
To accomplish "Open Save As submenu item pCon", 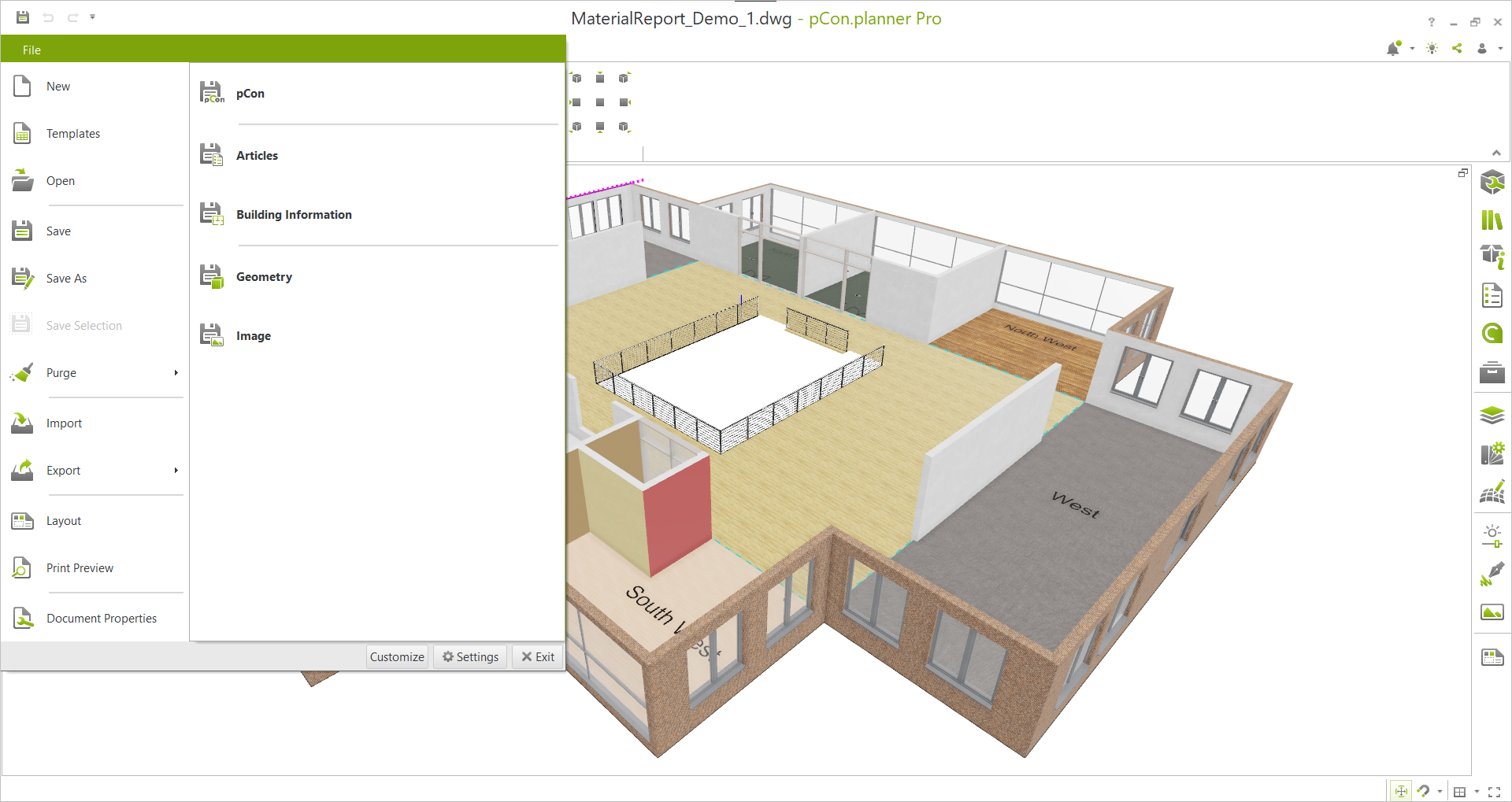I will click(x=250, y=93).
